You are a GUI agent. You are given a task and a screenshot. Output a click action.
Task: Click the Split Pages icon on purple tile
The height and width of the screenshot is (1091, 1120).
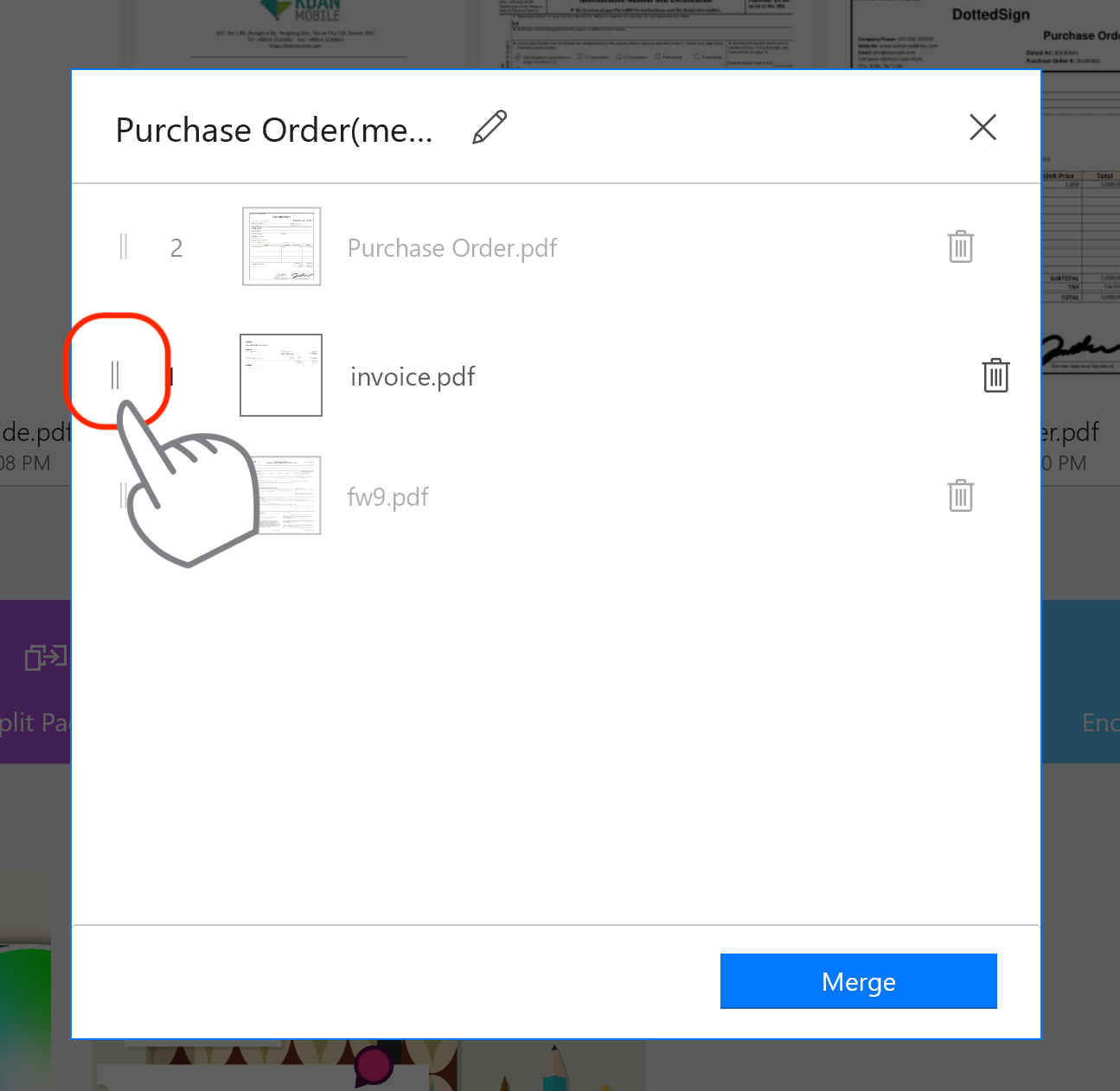pos(43,657)
